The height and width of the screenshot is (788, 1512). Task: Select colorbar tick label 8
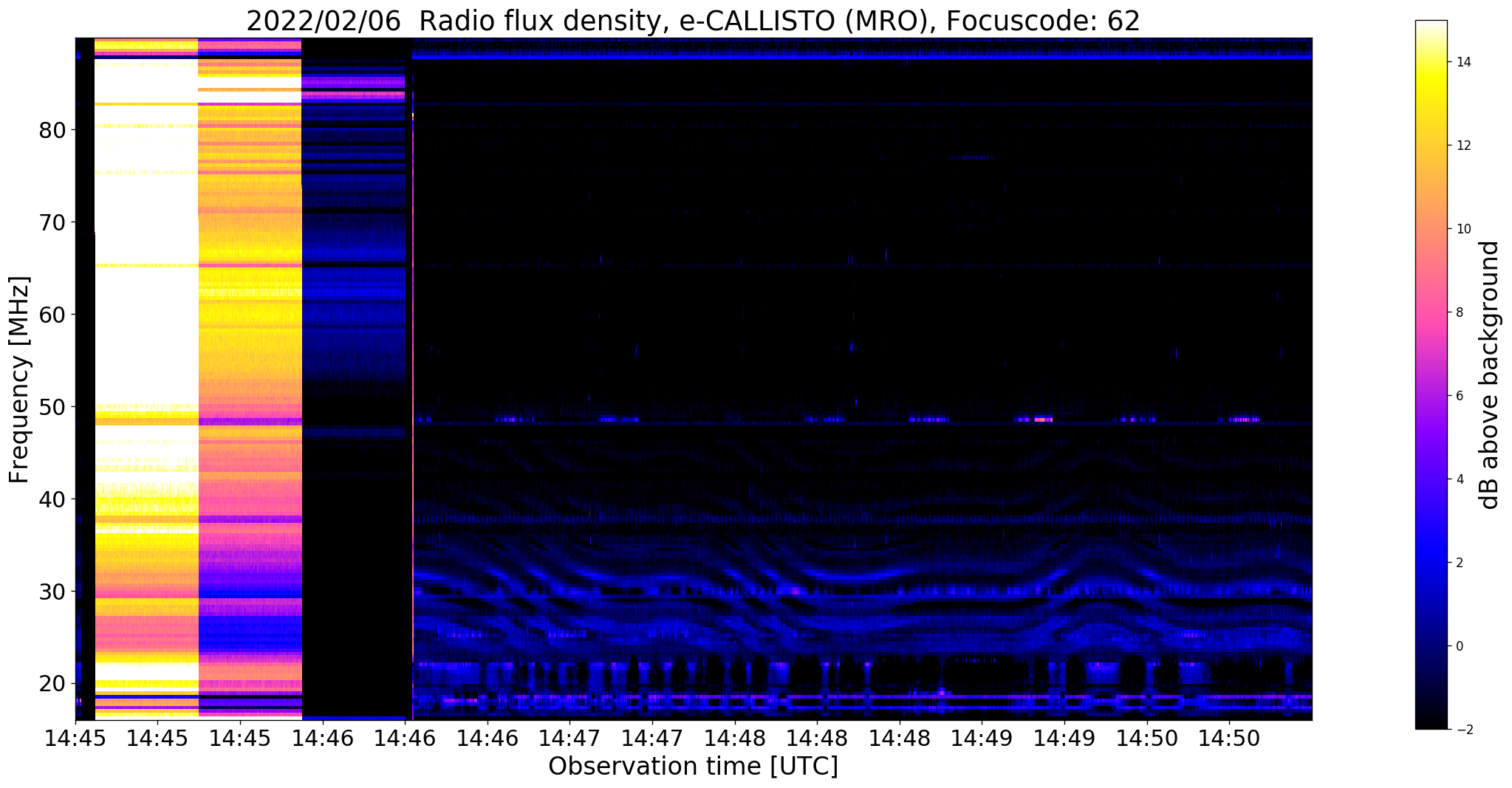[1460, 312]
